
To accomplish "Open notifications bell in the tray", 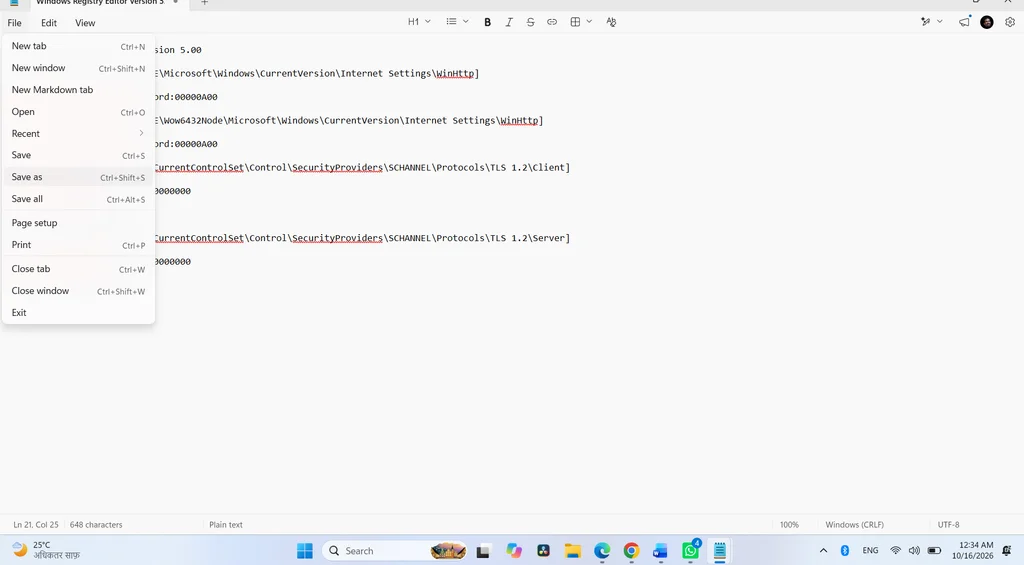I will pyautogui.click(x=1007, y=551).
